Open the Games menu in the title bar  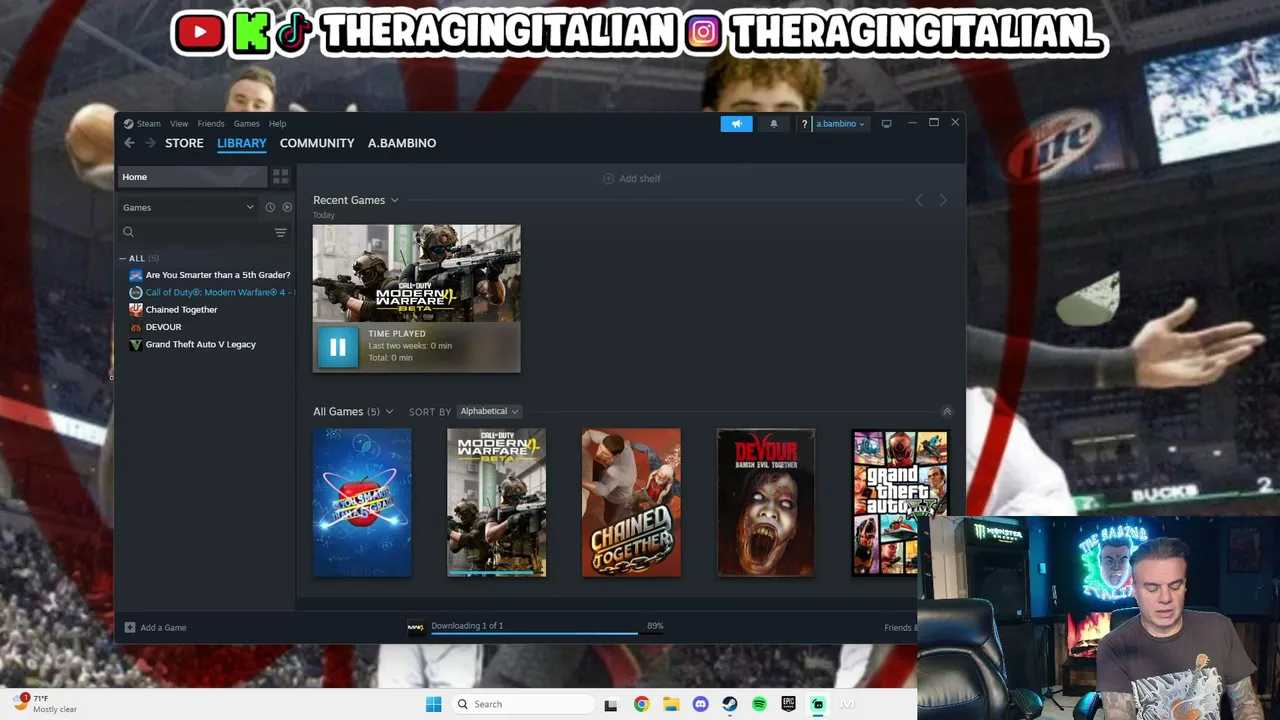[x=247, y=124]
